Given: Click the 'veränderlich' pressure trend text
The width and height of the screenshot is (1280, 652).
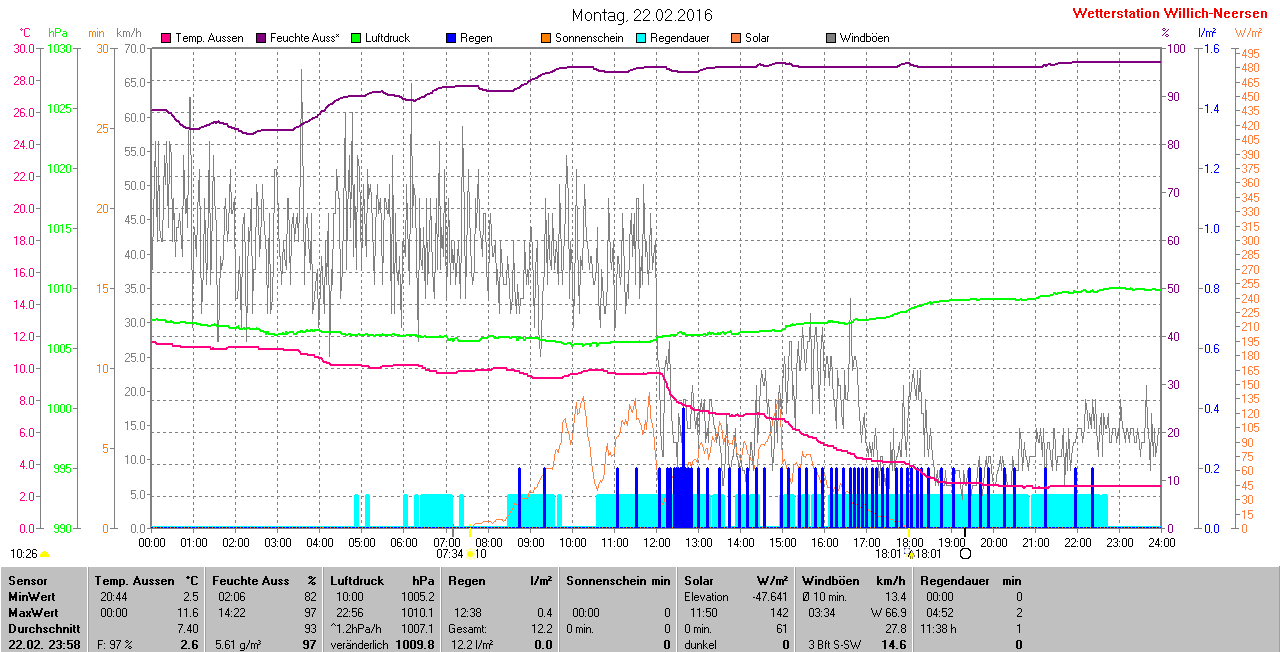Looking at the screenshot, I should 360,645.
